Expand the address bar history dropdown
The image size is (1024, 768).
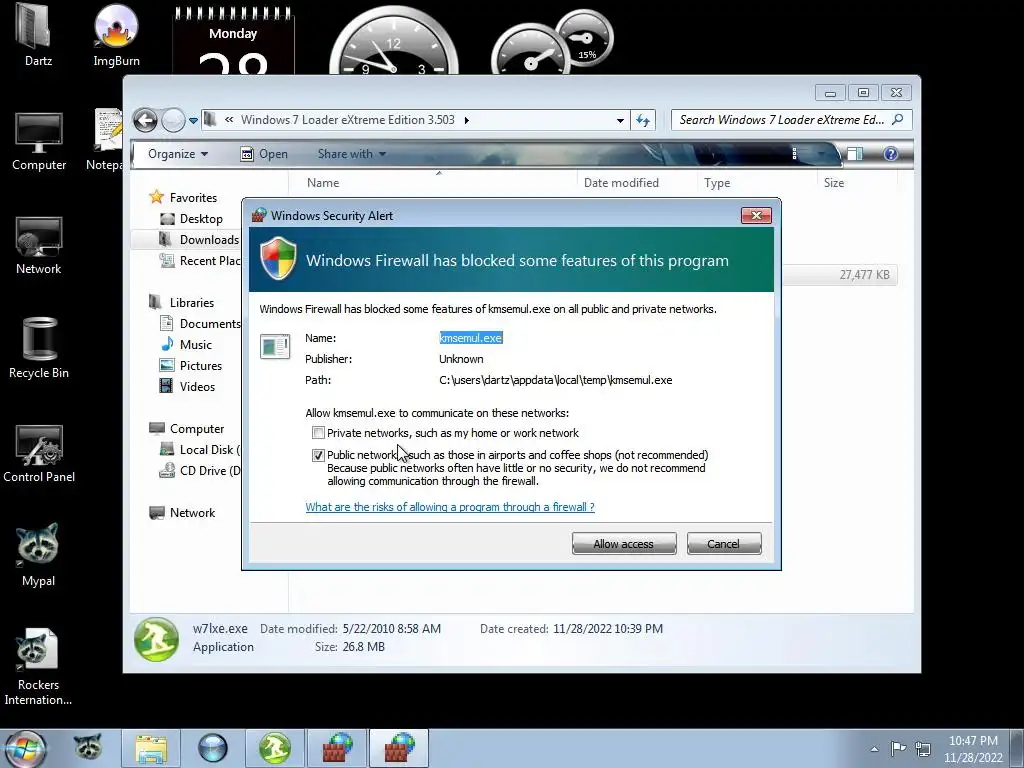[x=620, y=120]
